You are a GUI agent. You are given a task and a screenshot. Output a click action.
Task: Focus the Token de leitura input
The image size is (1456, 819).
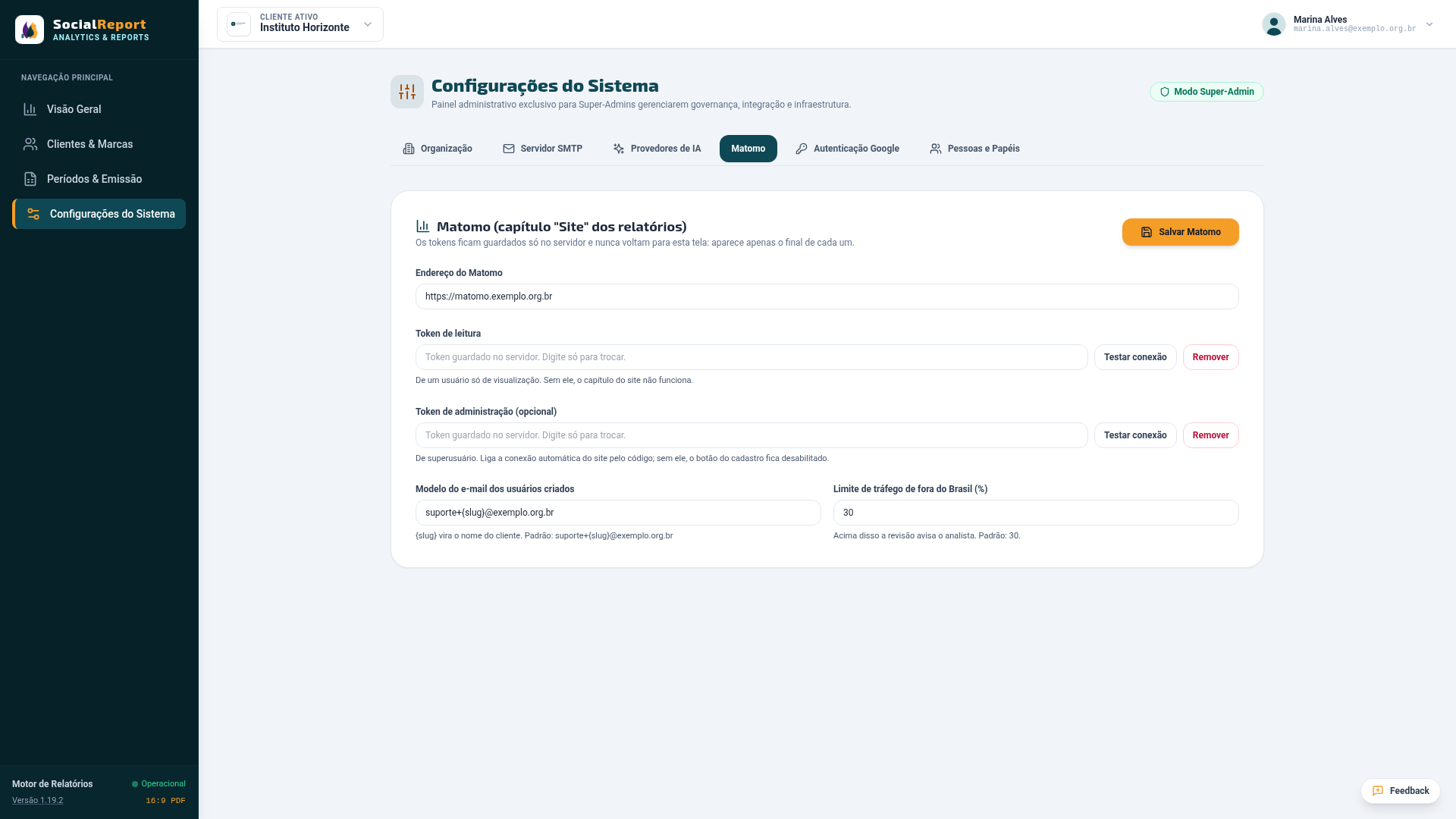pyautogui.click(x=752, y=357)
